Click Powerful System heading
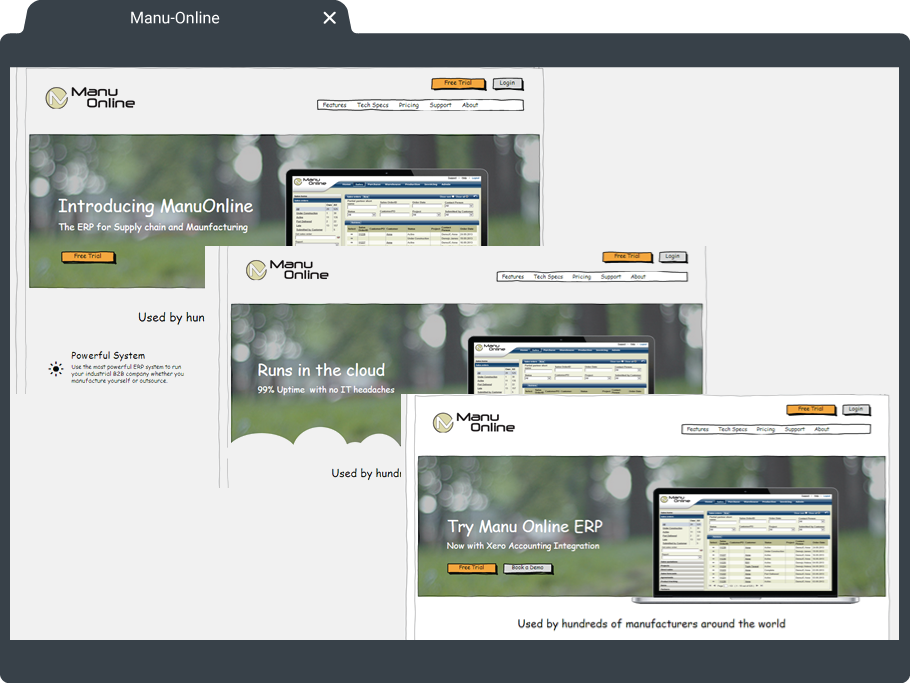The width and height of the screenshot is (910, 683). (108, 355)
